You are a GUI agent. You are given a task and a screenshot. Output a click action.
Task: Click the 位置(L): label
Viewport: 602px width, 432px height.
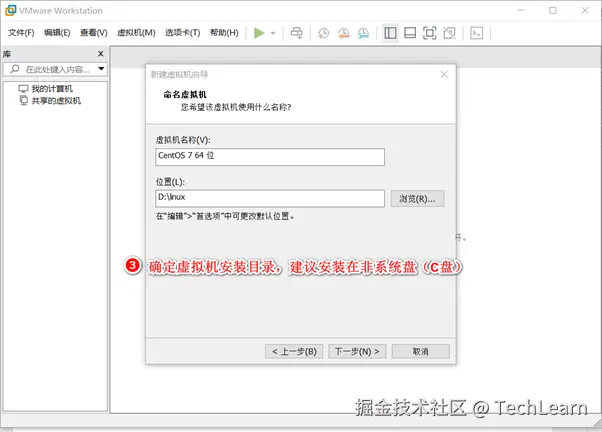click(170, 182)
